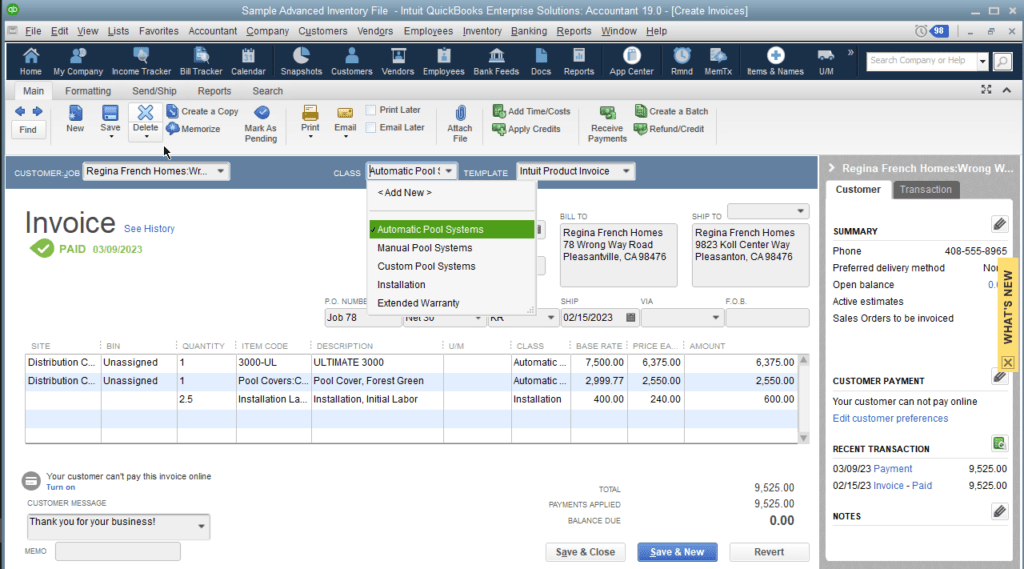Open the search field options dropdown arrow
Screen dimensions: 1024x569
[x=982, y=61]
